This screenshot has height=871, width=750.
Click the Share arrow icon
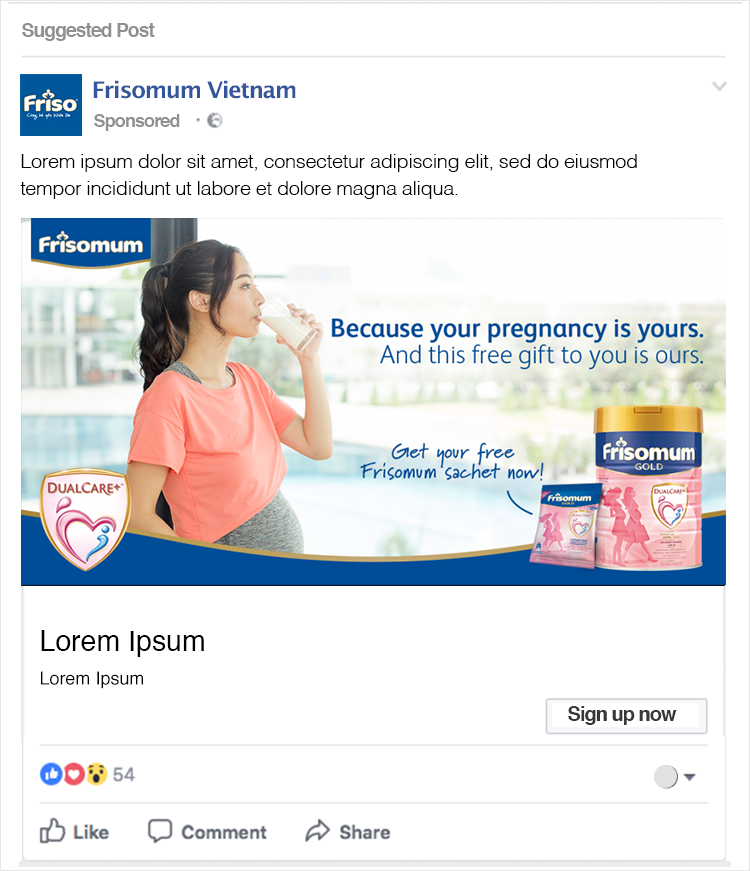click(318, 831)
